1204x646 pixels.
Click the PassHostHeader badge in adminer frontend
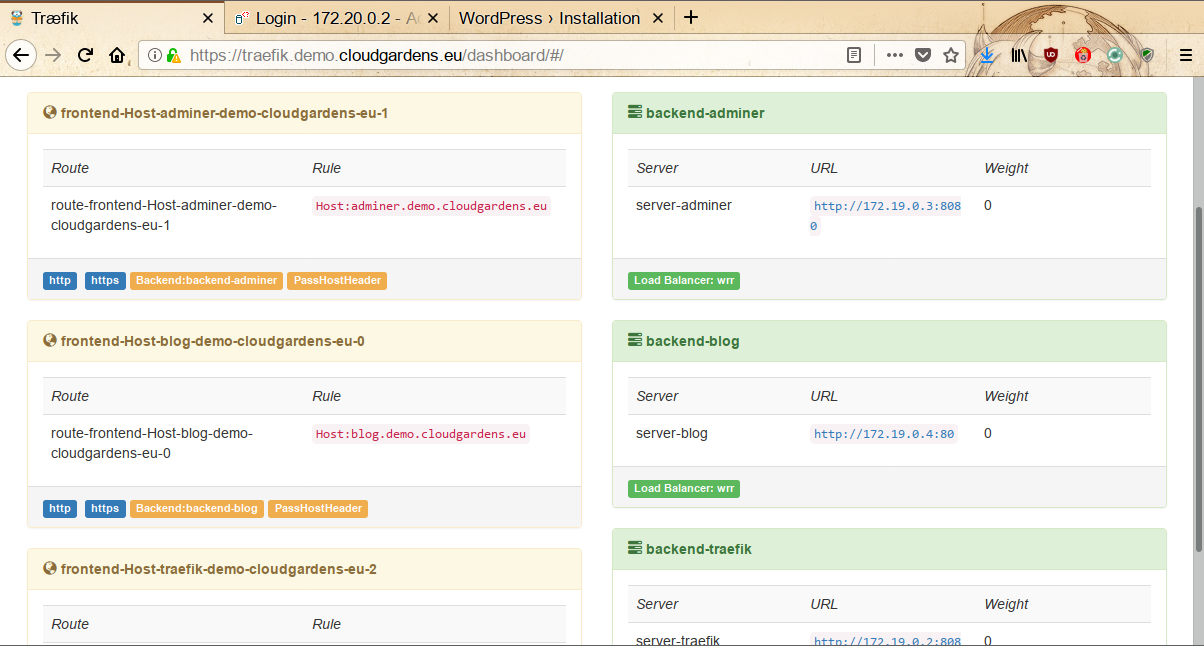click(x=337, y=281)
